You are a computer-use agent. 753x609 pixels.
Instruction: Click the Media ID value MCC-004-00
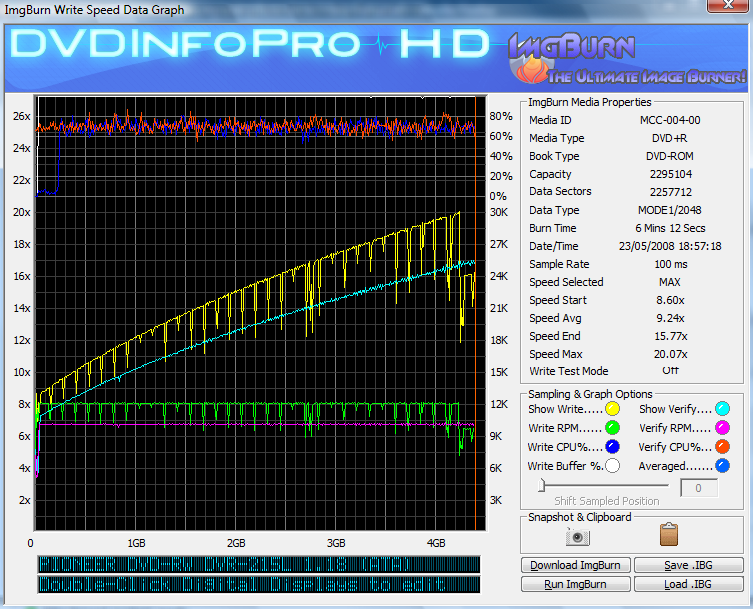click(670, 120)
